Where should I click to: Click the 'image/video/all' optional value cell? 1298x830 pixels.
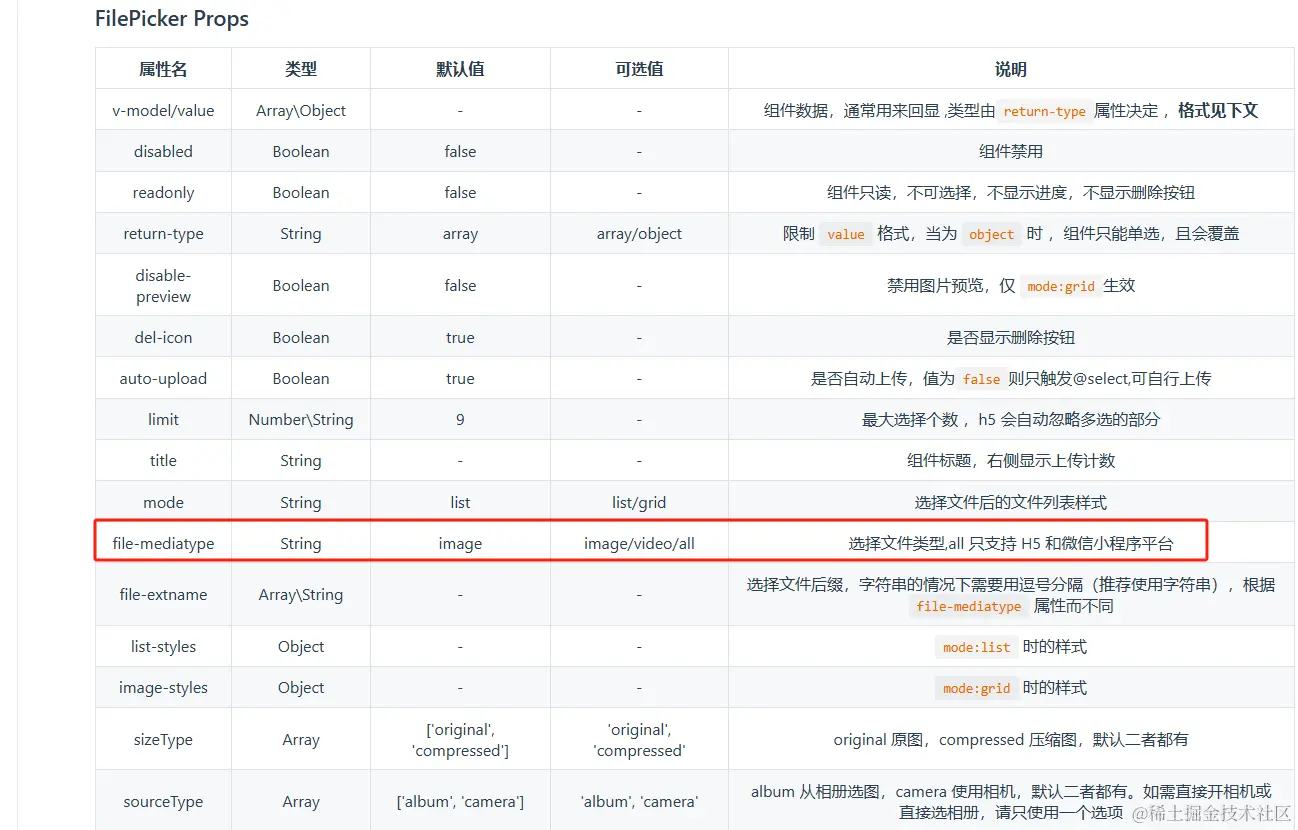click(x=639, y=543)
